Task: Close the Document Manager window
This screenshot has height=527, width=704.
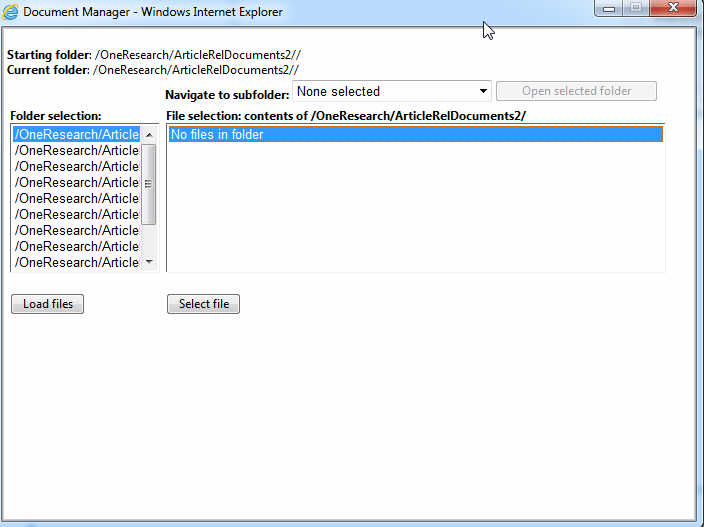Action: pos(673,8)
